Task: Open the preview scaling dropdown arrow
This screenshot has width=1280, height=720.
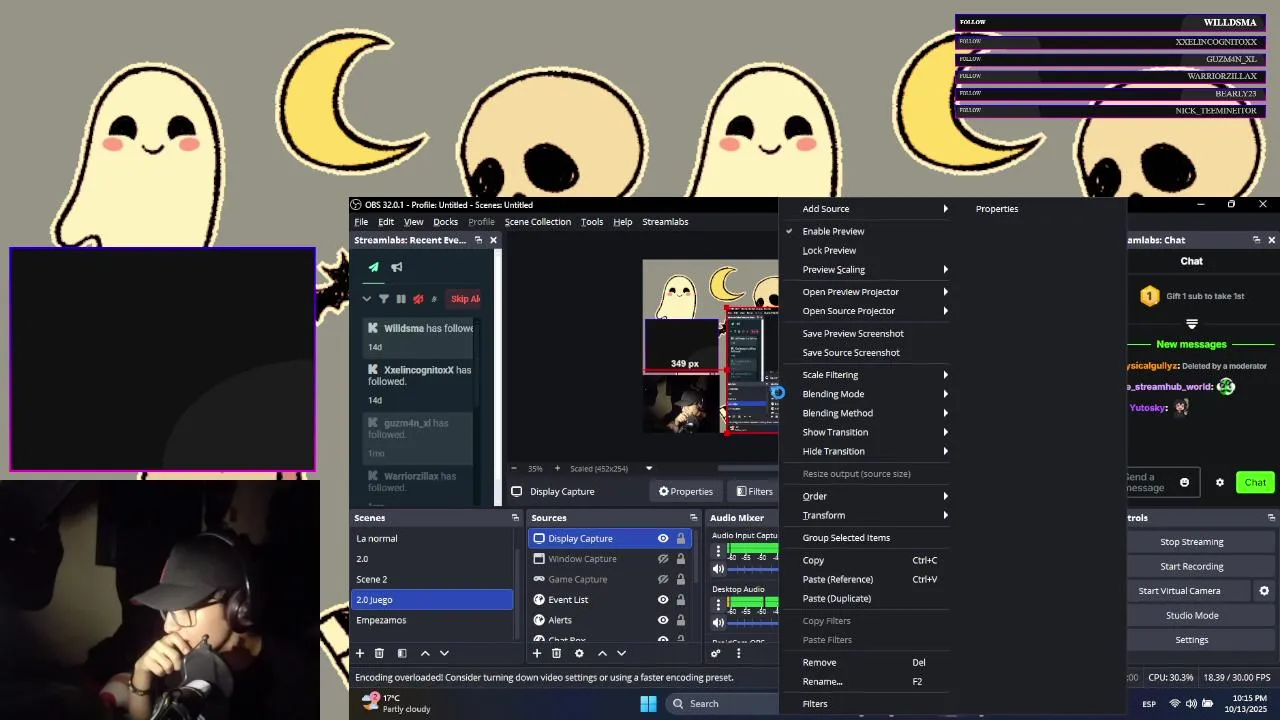Action: (x=649, y=468)
